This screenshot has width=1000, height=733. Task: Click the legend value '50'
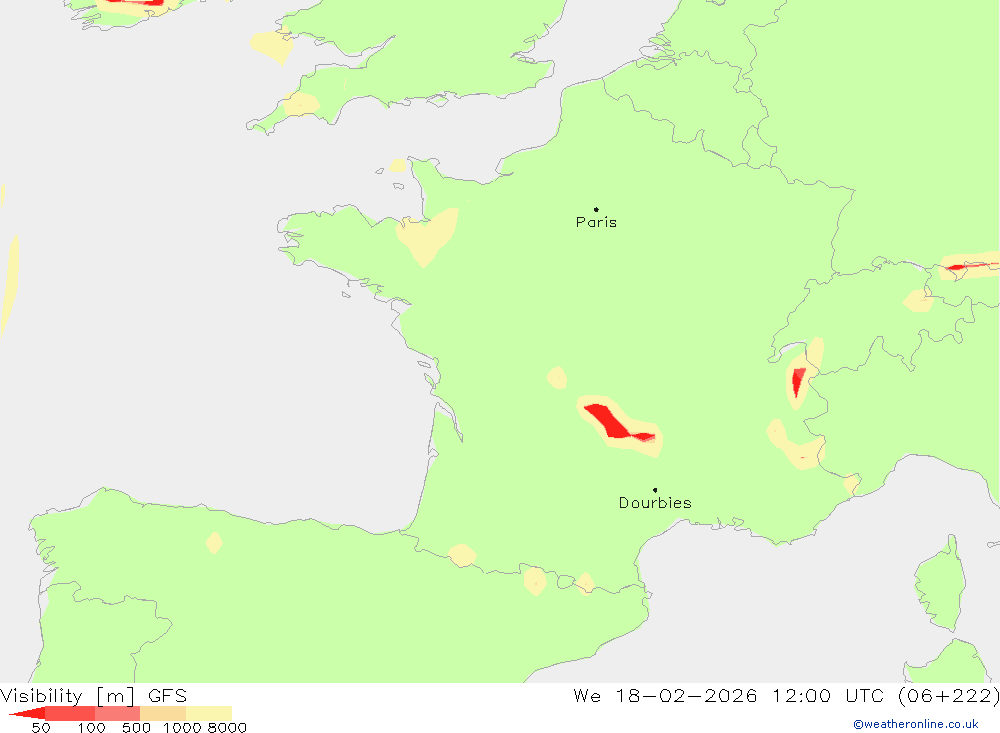coord(41,728)
